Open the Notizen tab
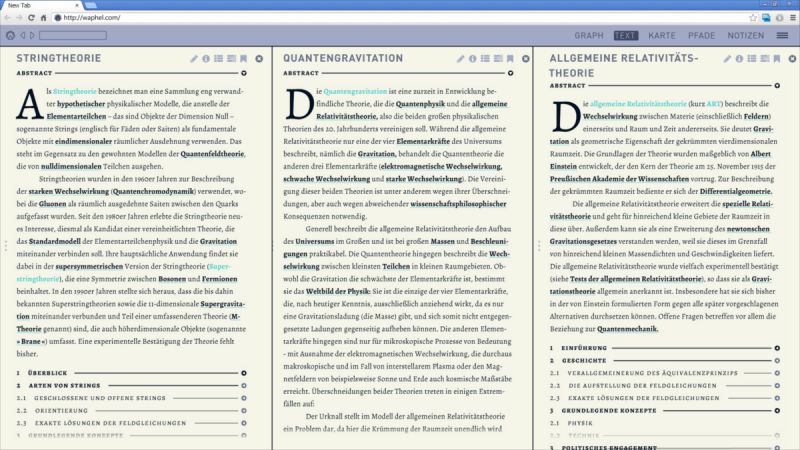The width and height of the screenshot is (800, 450). point(746,36)
